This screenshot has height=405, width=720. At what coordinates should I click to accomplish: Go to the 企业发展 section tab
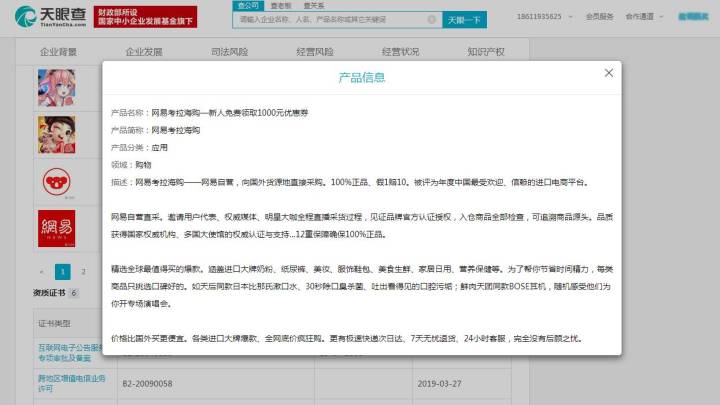coord(144,52)
